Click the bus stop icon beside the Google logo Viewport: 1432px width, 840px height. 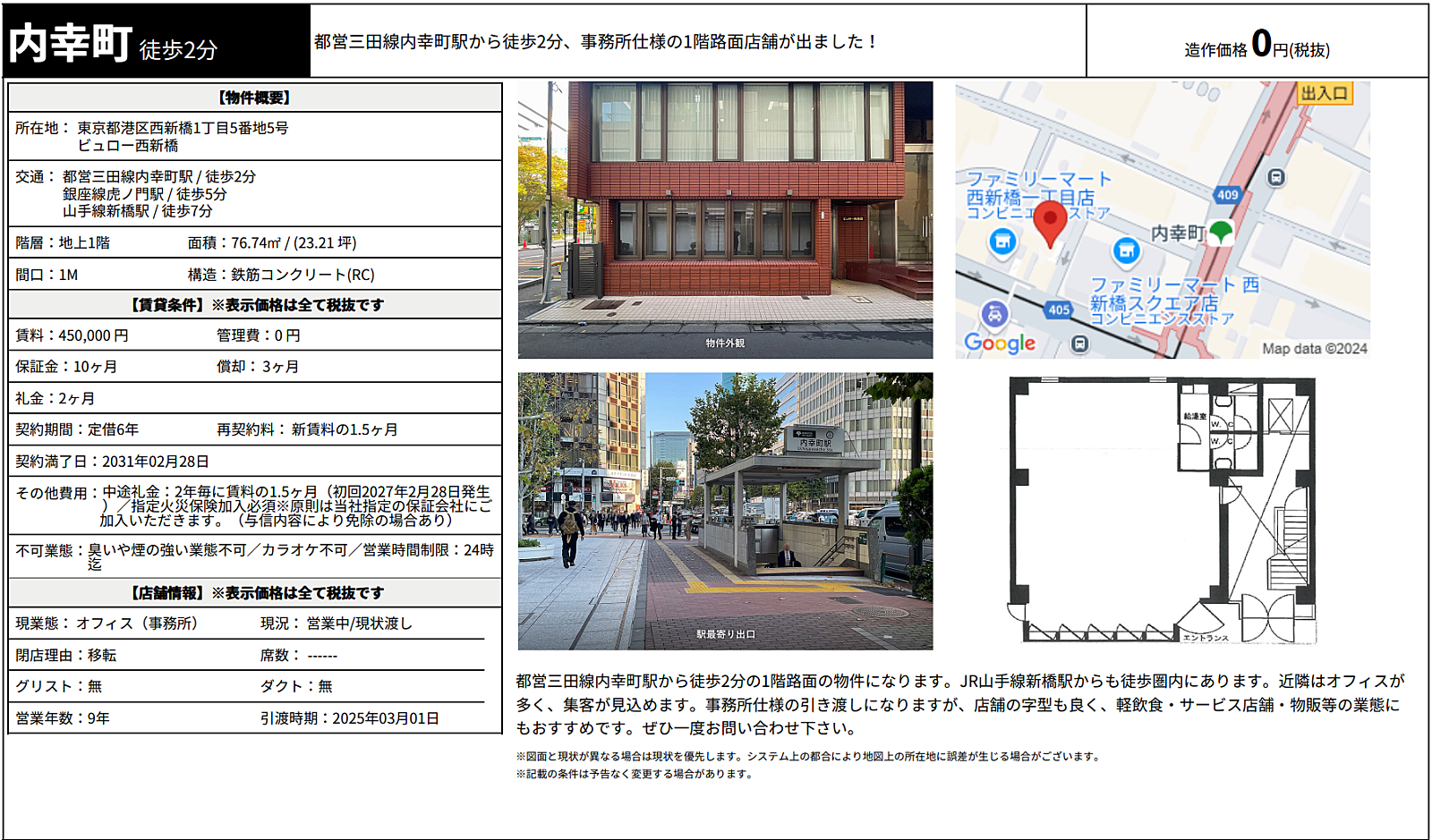[x=1080, y=344]
